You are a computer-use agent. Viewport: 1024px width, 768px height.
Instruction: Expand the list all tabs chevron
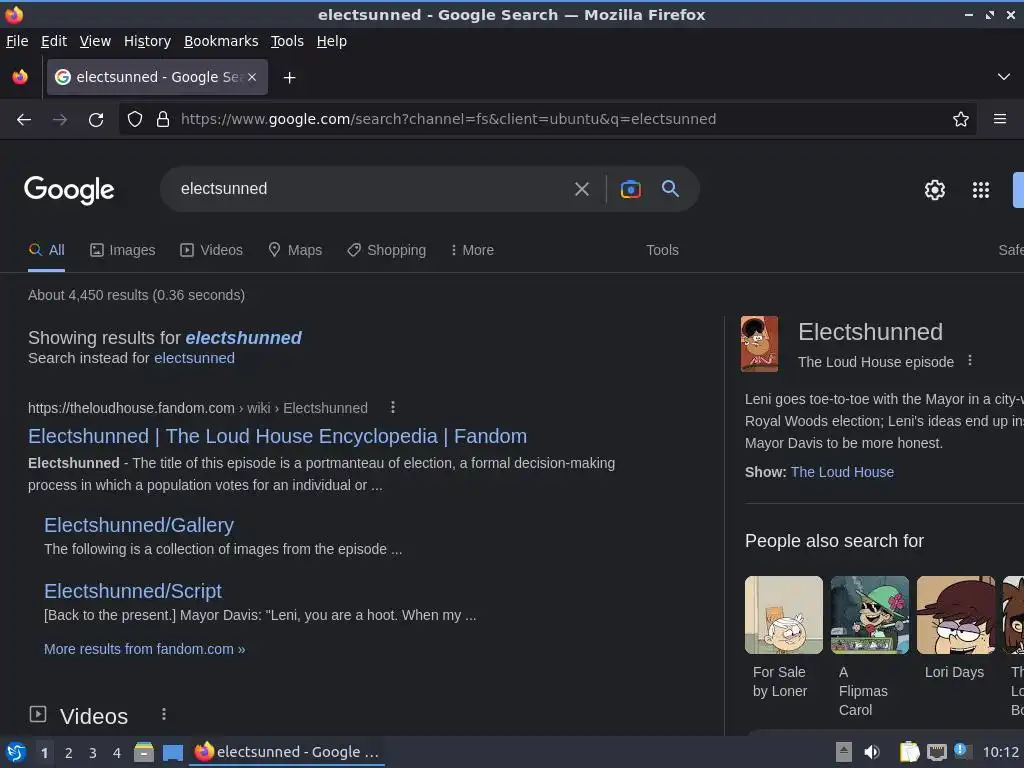click(x=1004, y=77)
